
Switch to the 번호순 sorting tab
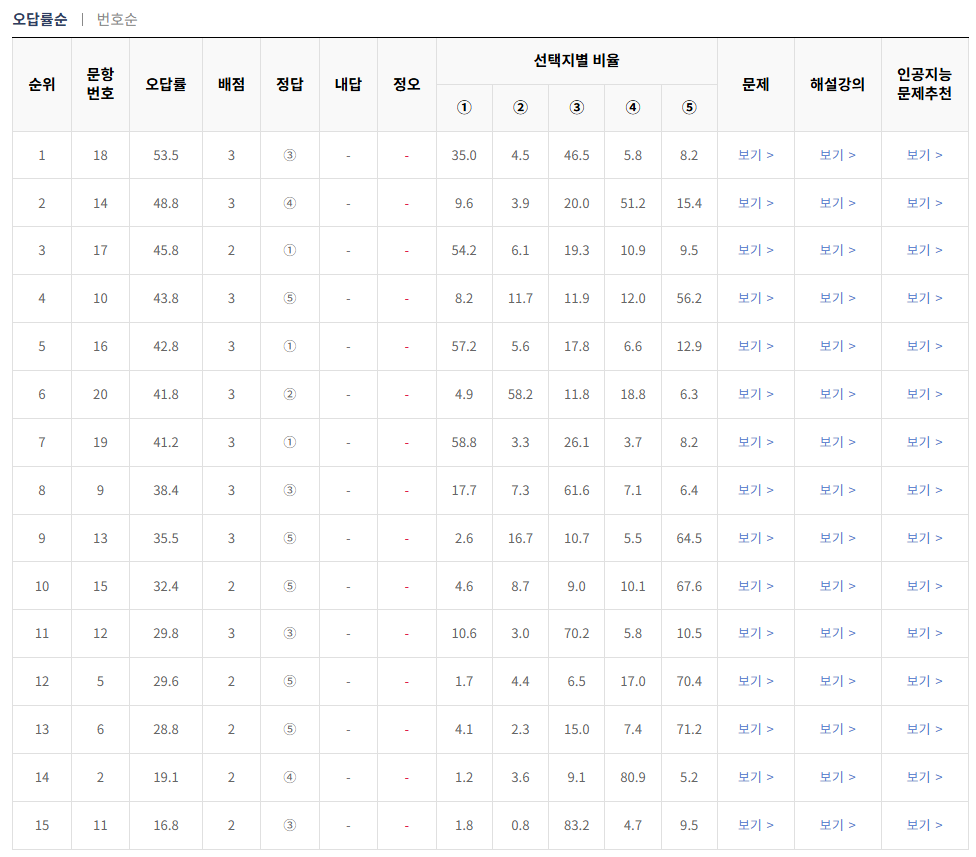click(117, 18)
